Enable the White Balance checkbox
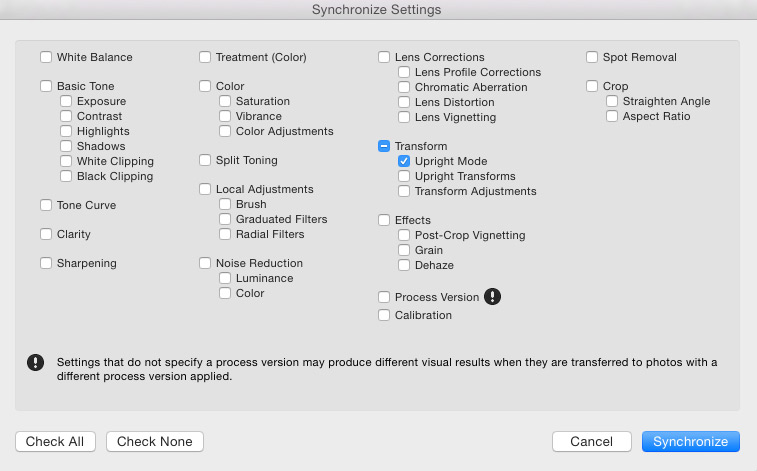This screenshot has width=757, height=471. point(46,57)
